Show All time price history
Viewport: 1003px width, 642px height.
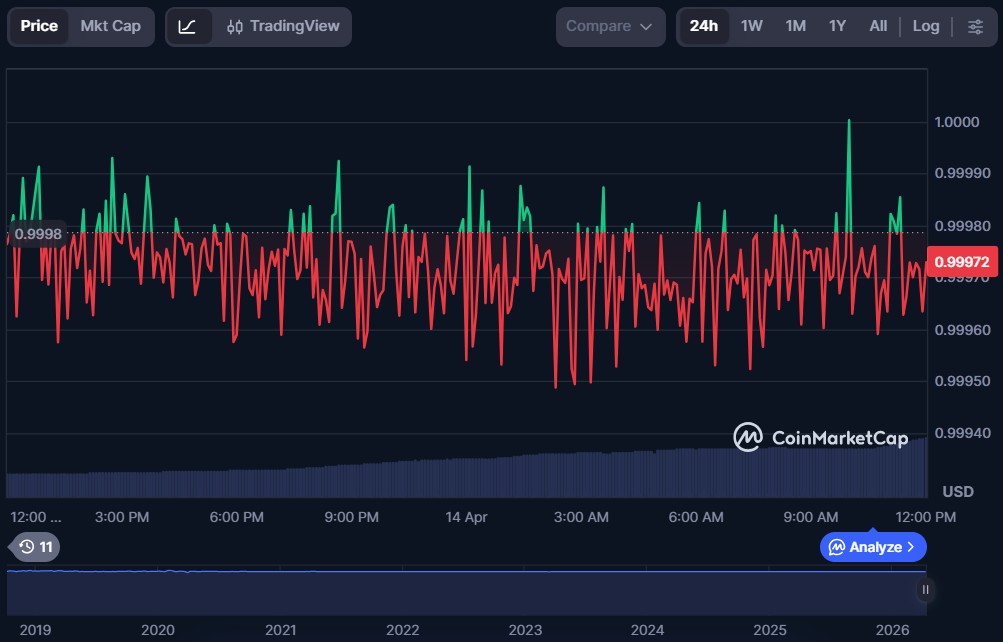tap(878, 27)
